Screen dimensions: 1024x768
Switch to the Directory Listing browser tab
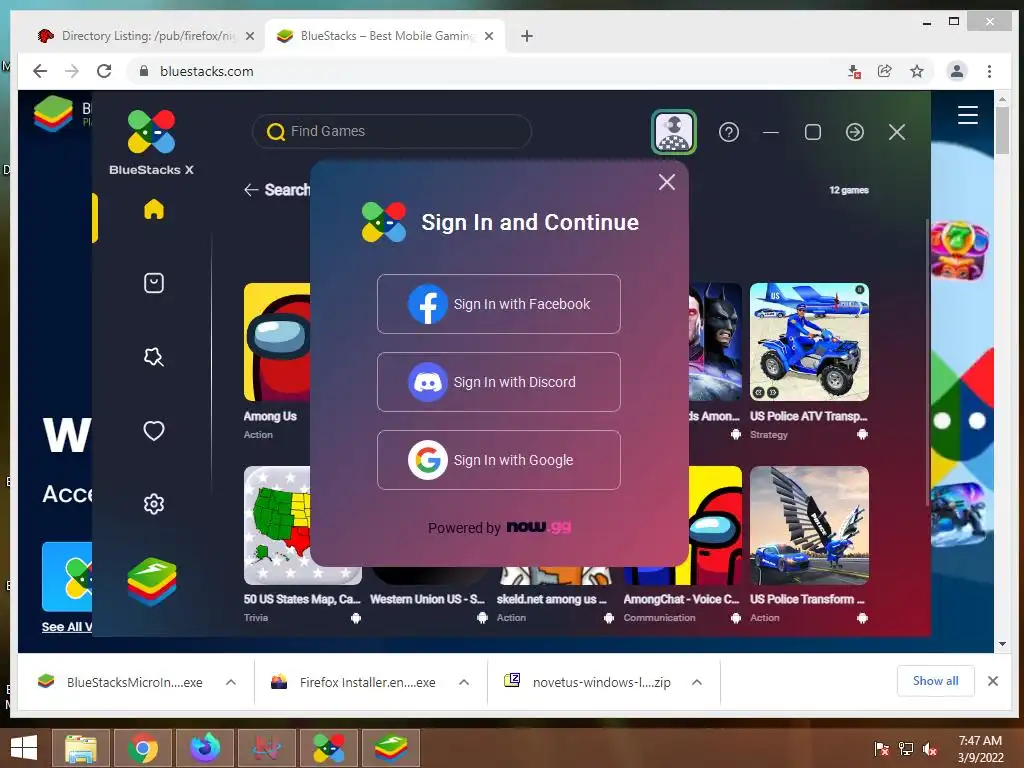pyautogui.click(x=148, y=36)
